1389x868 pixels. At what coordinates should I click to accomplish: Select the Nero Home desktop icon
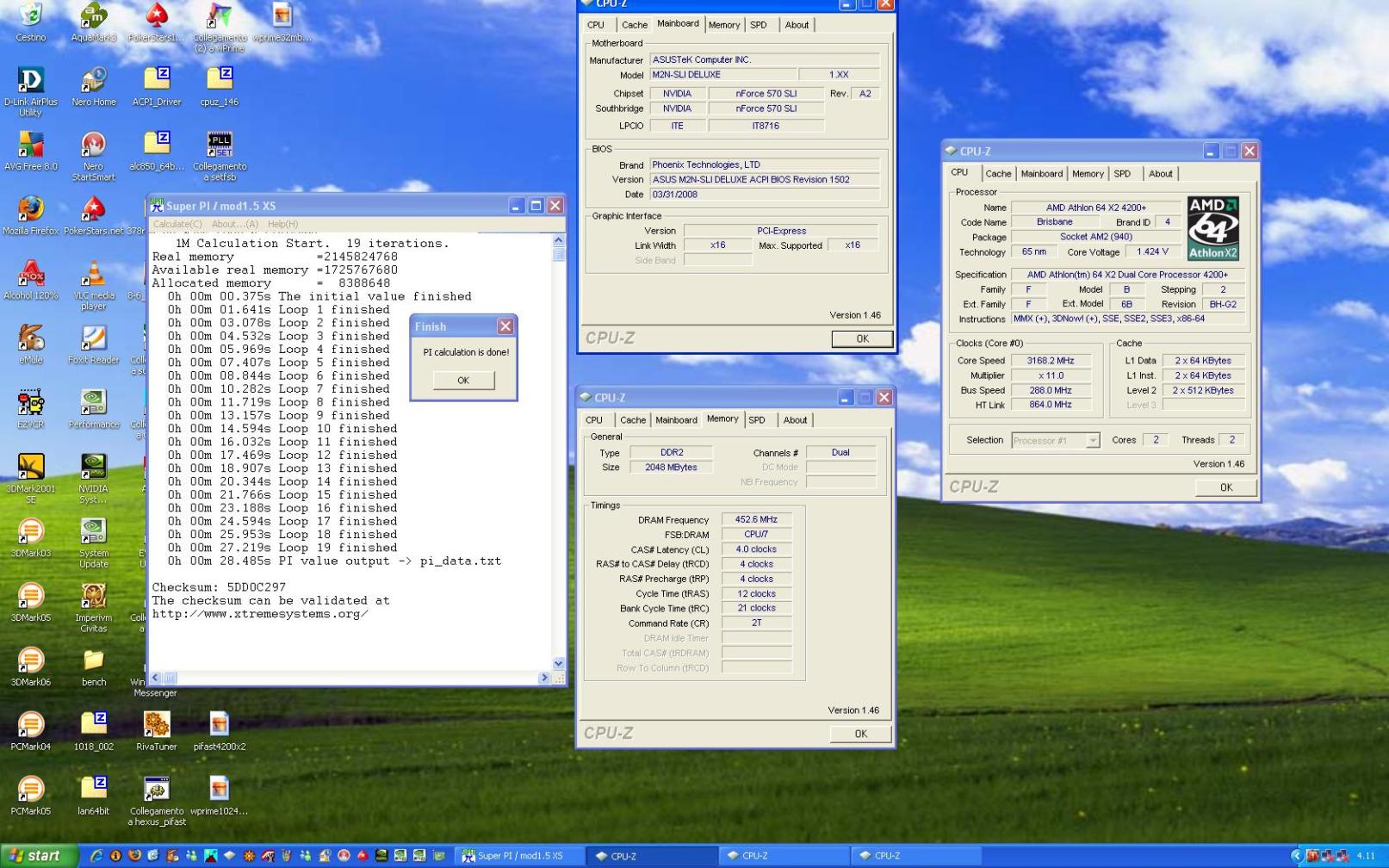click(x=93, y=86)
